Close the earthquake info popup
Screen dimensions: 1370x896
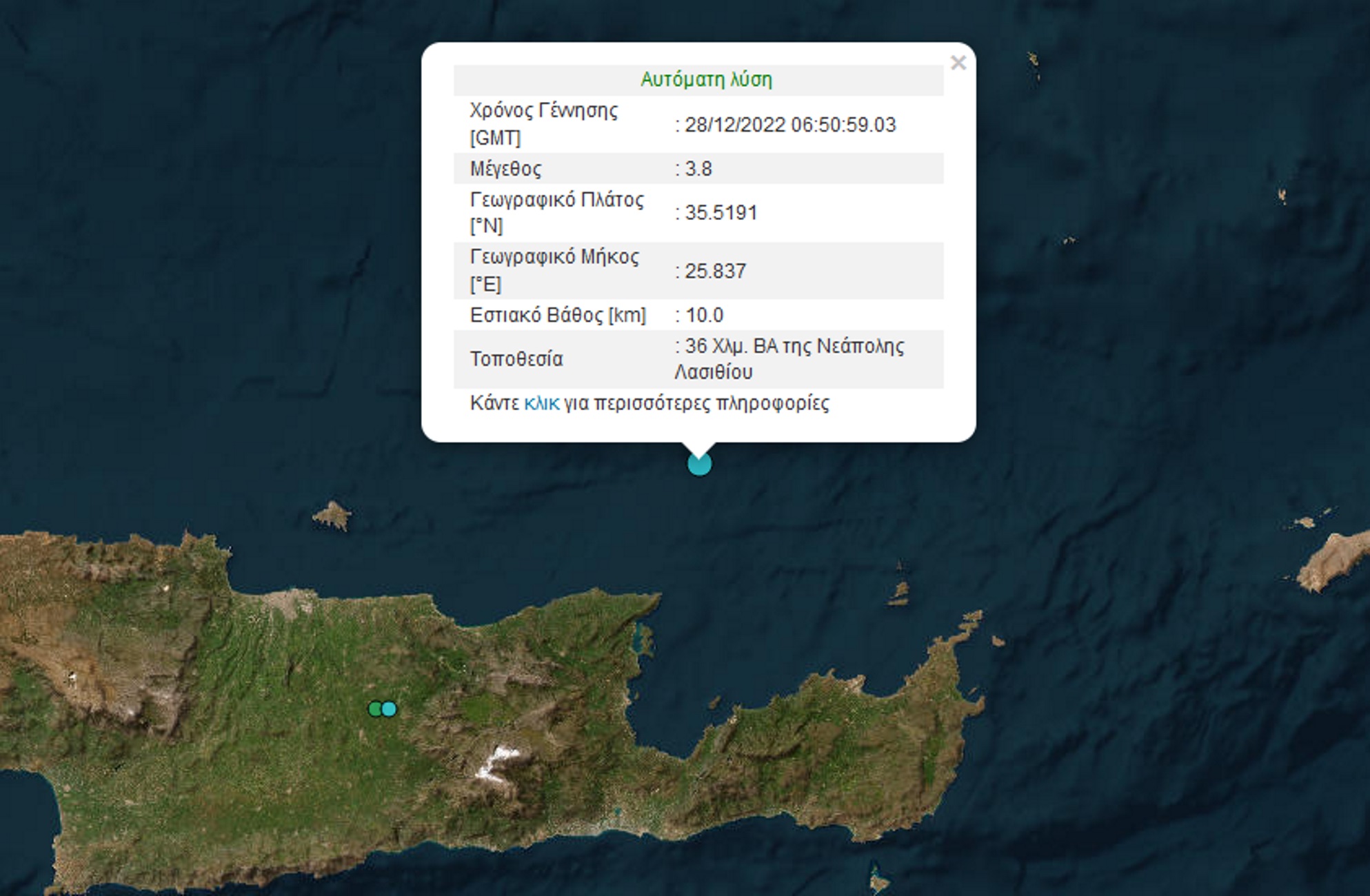tap(958, 63)
